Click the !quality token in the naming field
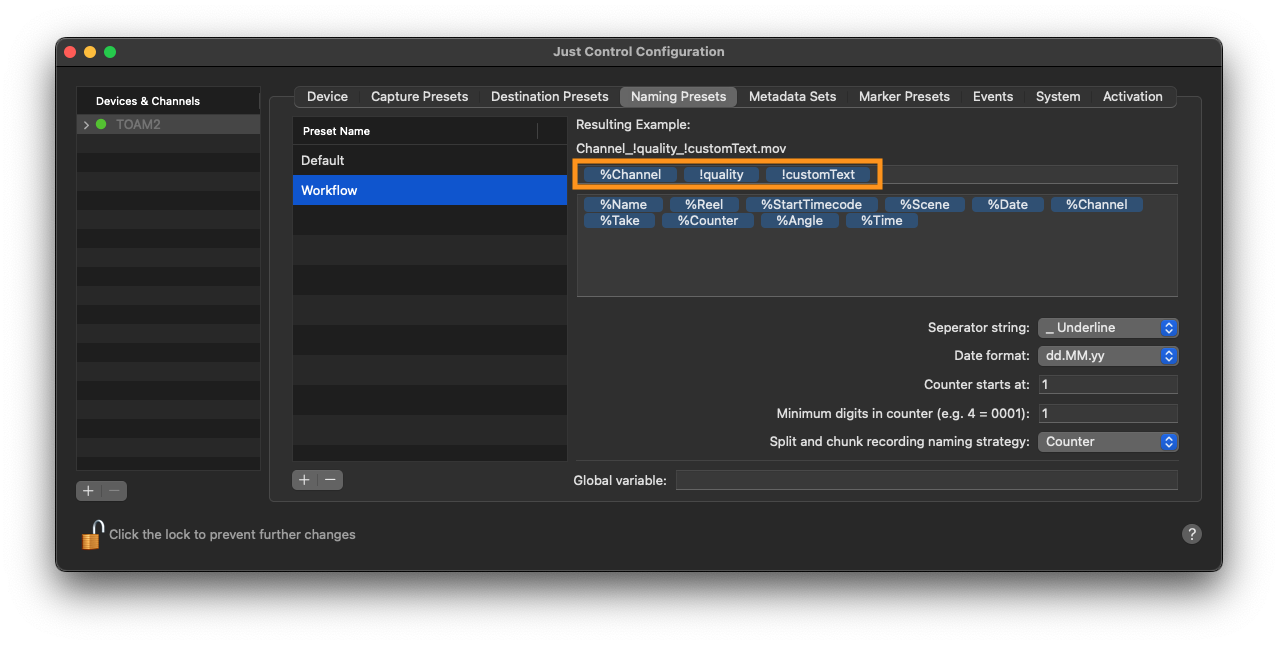 tap(721, 174)
